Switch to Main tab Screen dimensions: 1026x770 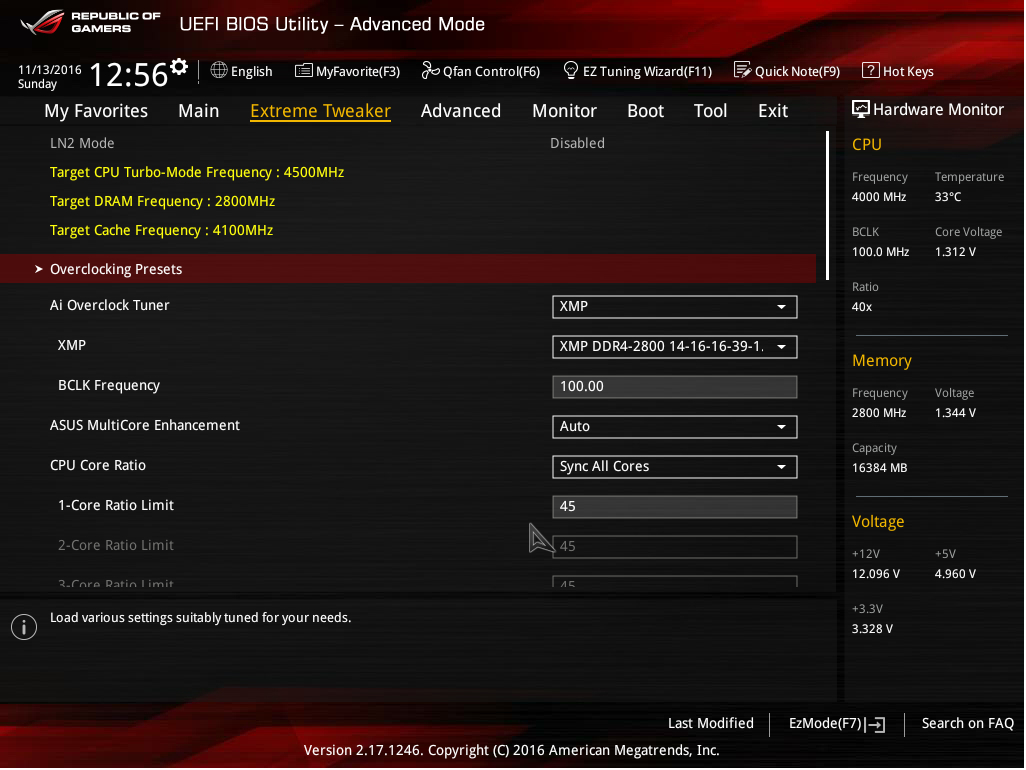coord(199,111)
